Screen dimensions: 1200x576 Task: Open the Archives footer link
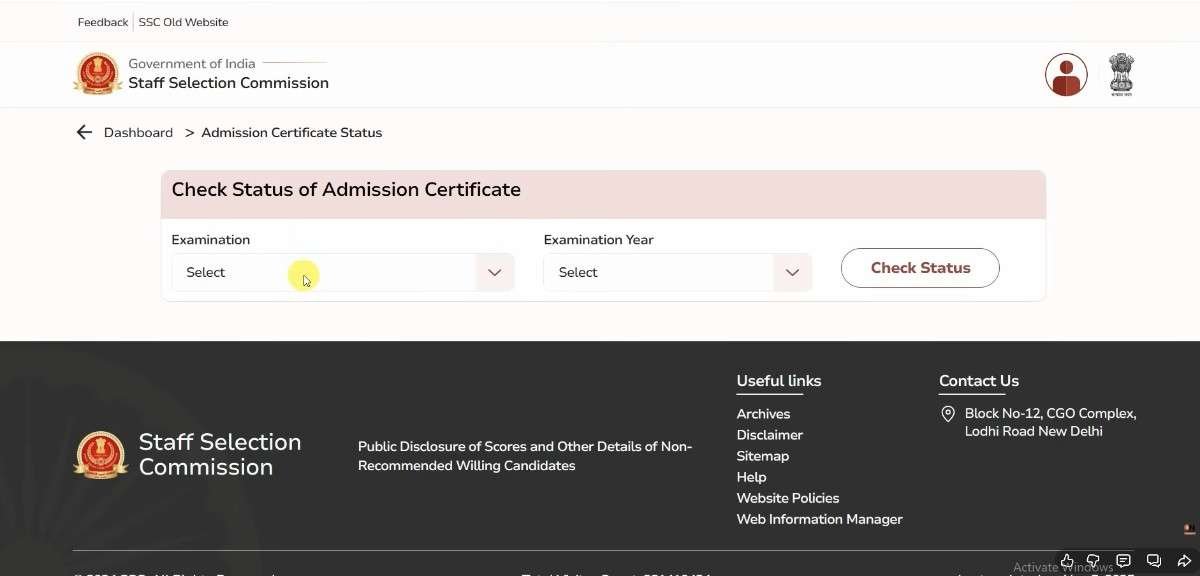(763, 414)
